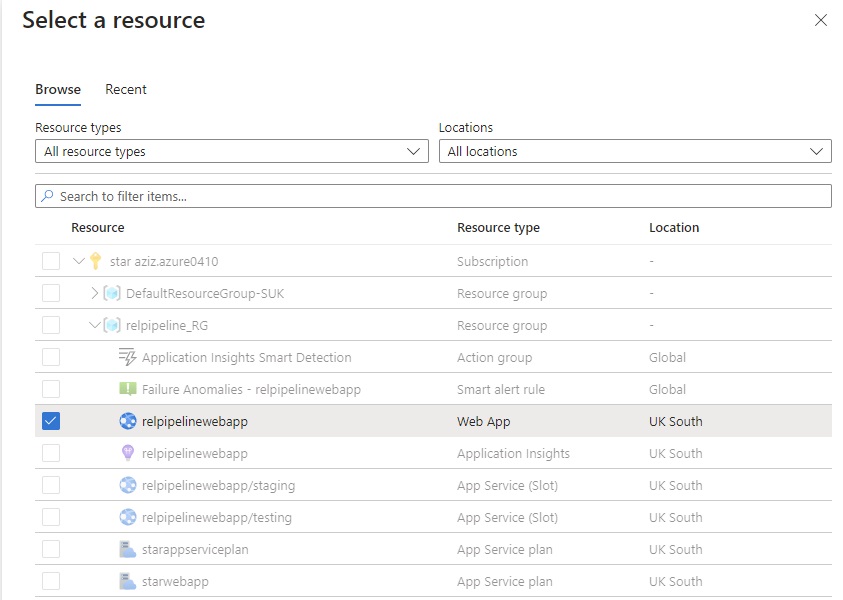Click the Resource column header

(98, 227)
